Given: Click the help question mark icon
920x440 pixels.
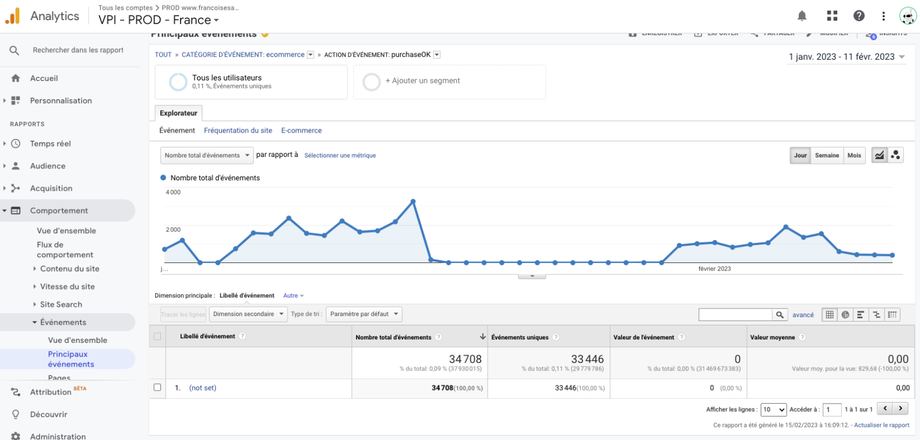Looking at the screenshot, I should pos(858,16).
